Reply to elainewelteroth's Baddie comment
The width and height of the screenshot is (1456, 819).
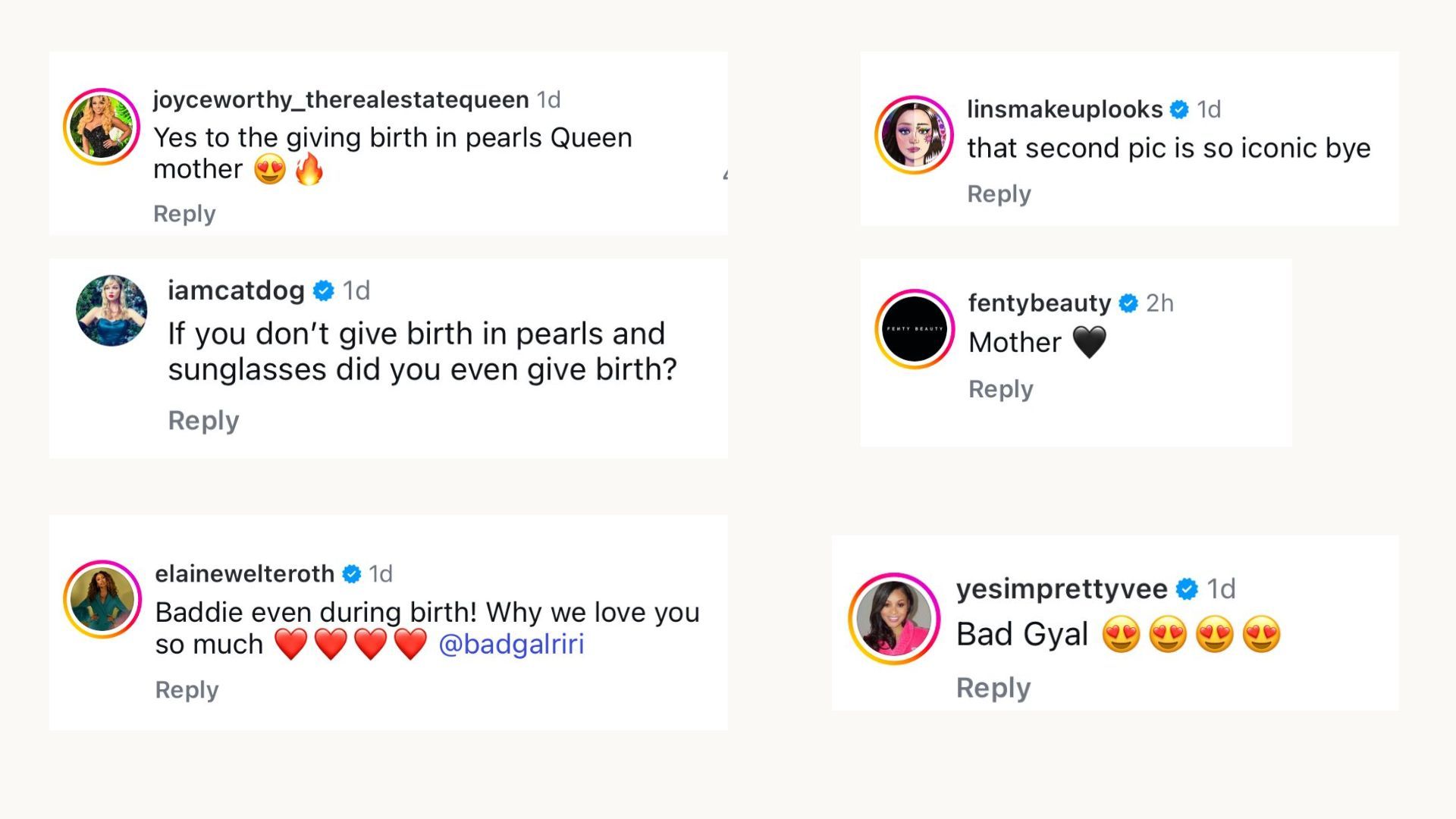(x=187, y=689)
